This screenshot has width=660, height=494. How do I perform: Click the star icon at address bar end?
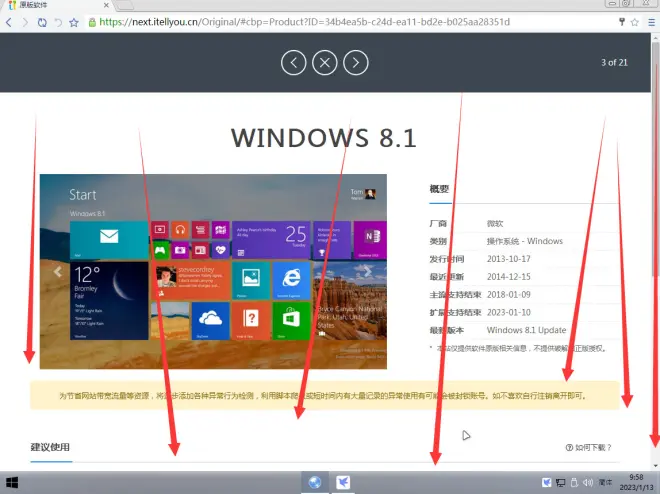click(635, 22)
